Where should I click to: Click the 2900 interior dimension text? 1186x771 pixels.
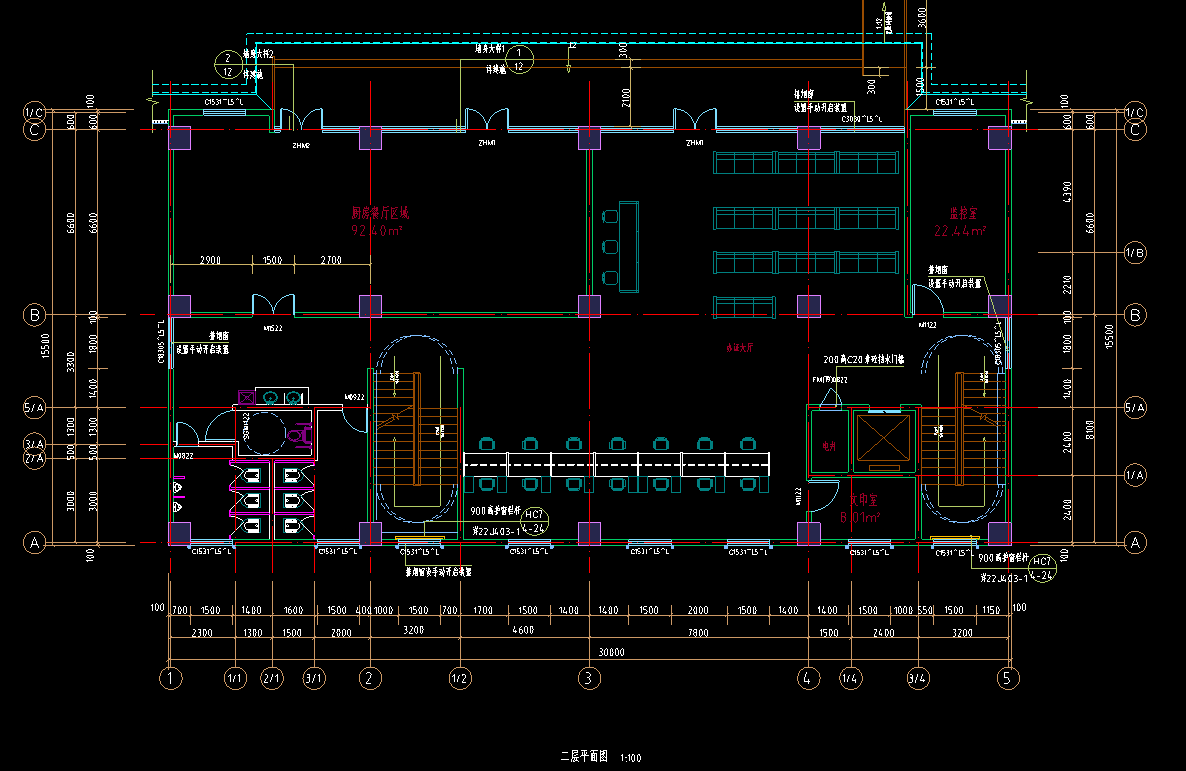coord(210,260)
